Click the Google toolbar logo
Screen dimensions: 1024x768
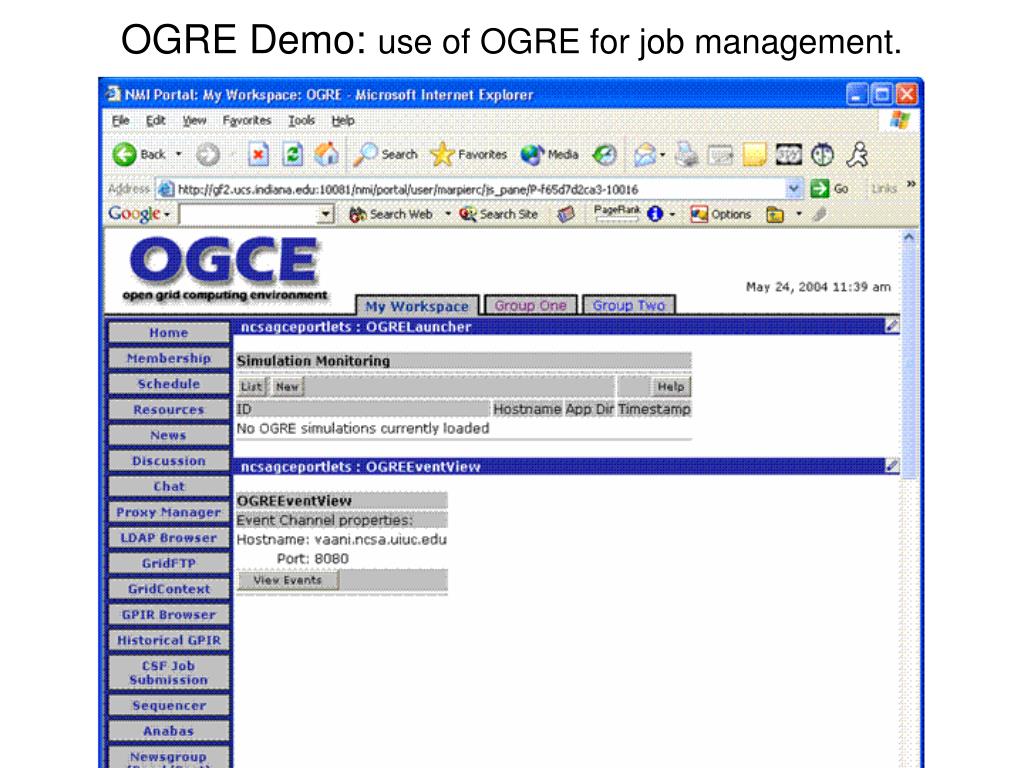coord(134,214)
